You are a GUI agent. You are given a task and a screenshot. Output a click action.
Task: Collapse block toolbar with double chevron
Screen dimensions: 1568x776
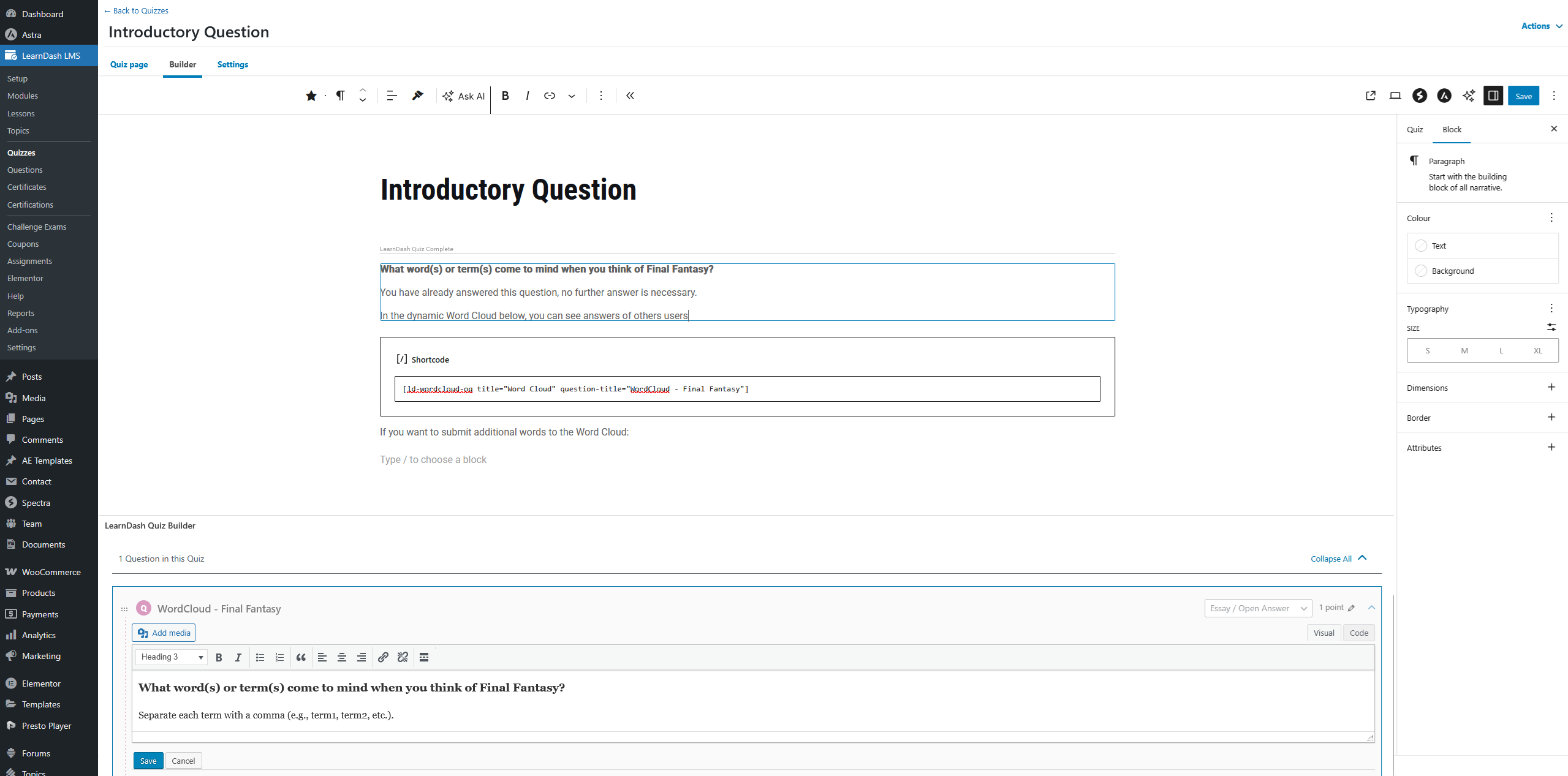631,96
